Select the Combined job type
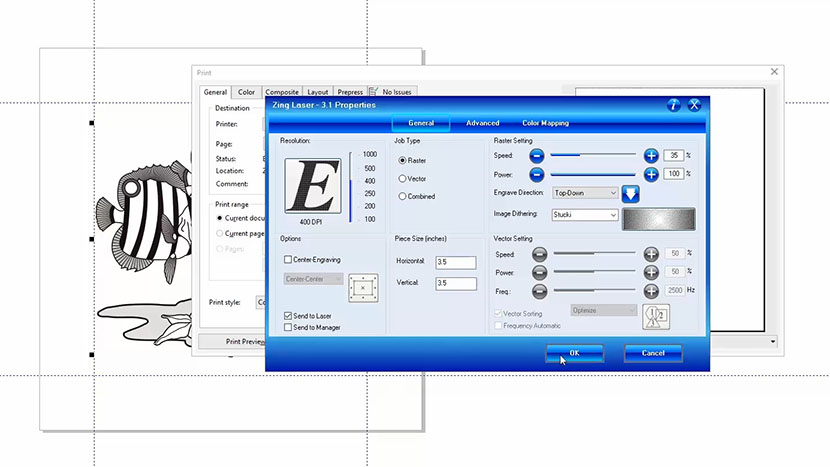The image size is (830, 467). pyautogui.click(x=403, y=196)
